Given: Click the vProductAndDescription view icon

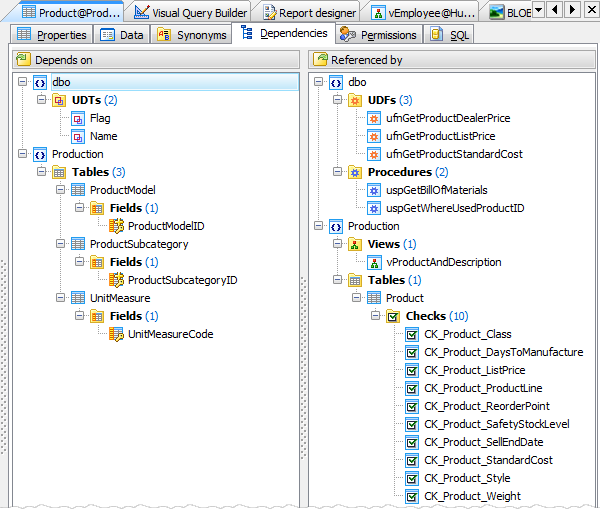Looking at the screenshot, I should click(374, 262).
